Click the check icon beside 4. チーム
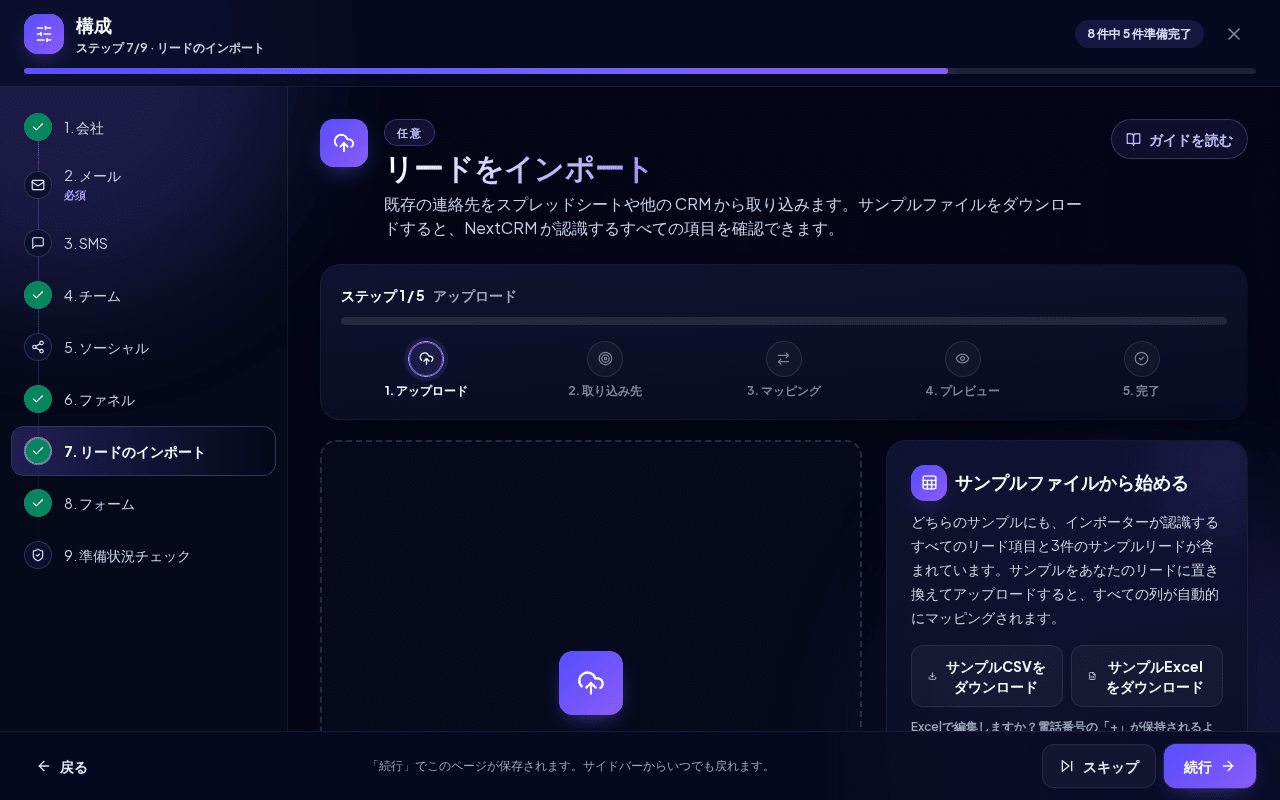This screenshot has width=1280, height=800. (x=38, y=295)
